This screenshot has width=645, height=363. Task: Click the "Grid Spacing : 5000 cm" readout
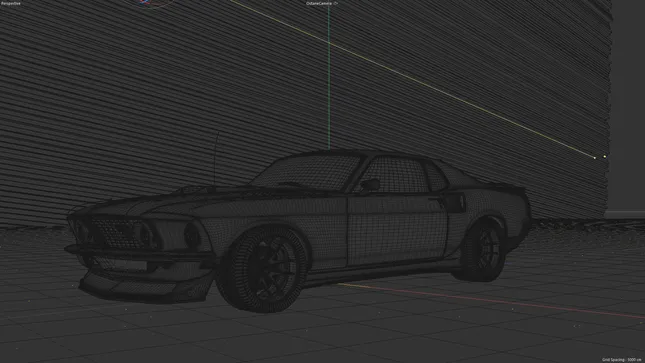coord(622,360)
